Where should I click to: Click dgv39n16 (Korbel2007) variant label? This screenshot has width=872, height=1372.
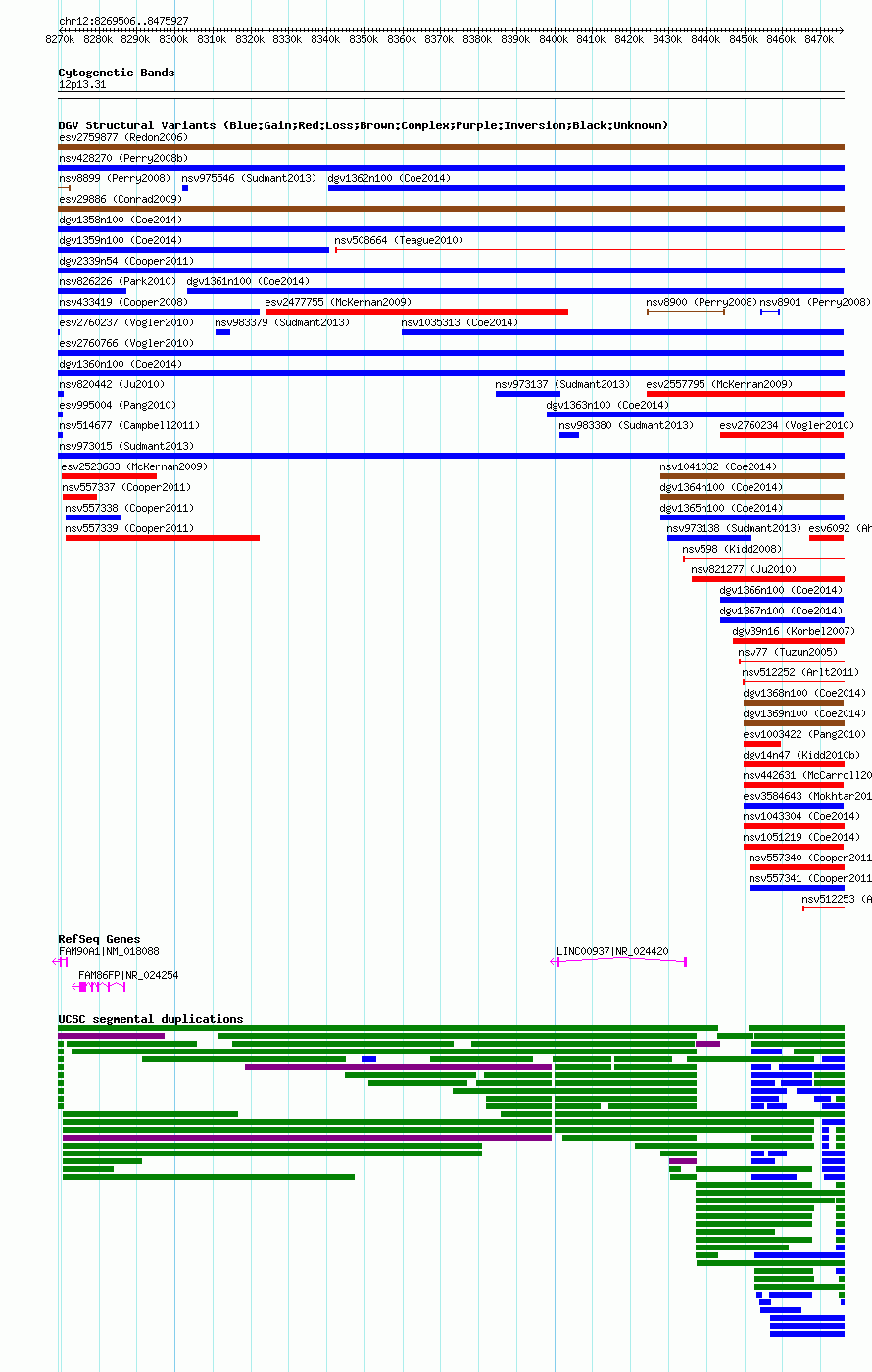pos(795,632)
